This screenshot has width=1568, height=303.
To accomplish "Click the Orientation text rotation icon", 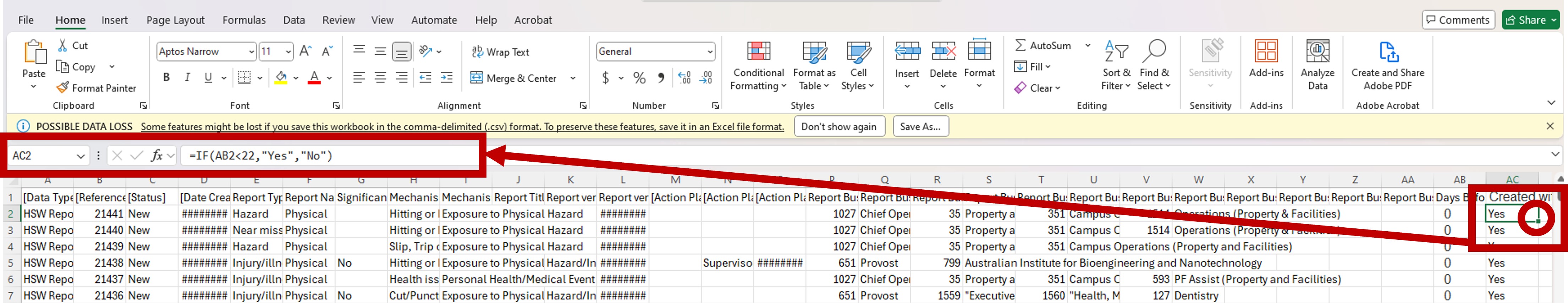I will [x=425, y=51].
